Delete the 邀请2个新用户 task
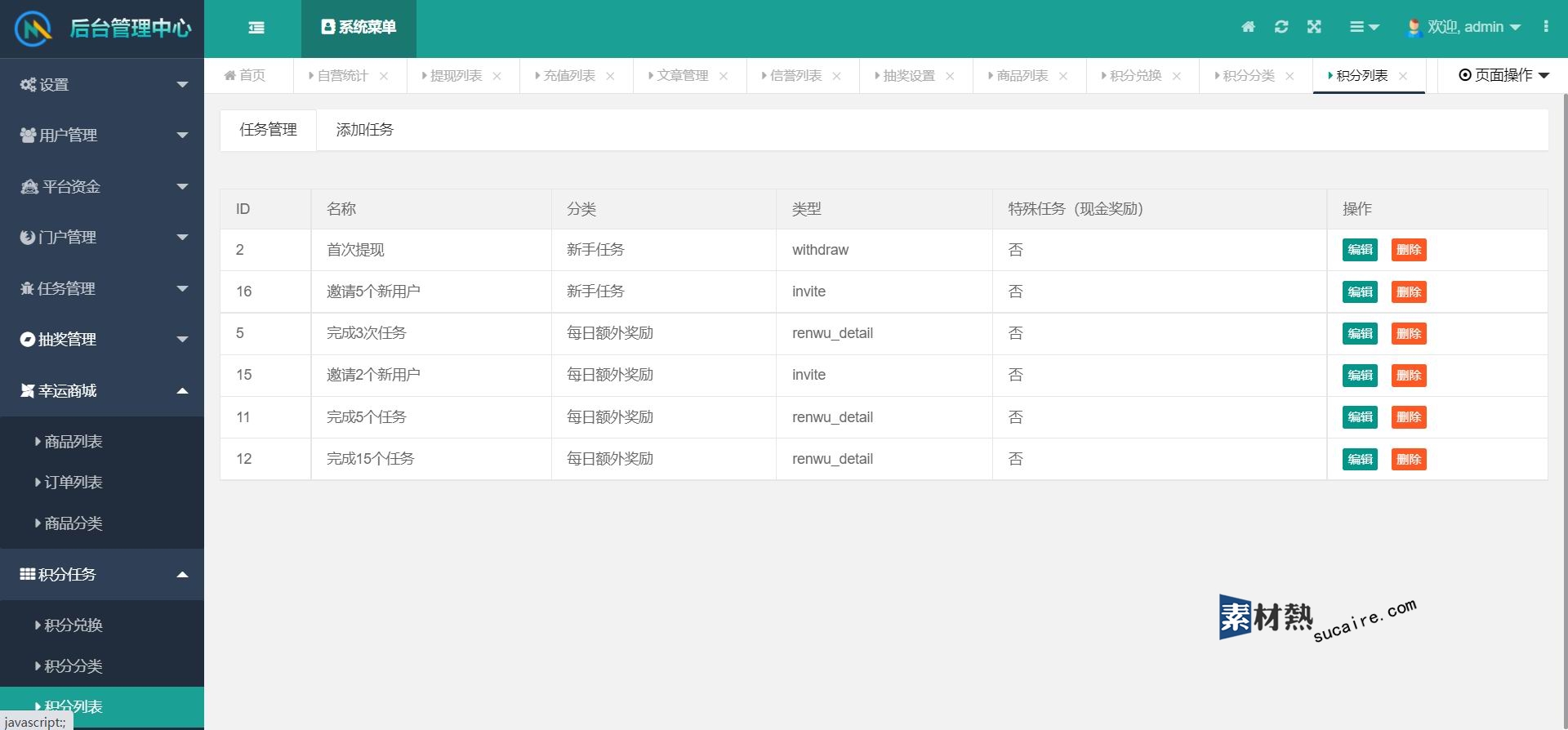 pyautogui.click(x=1409, y=376)
